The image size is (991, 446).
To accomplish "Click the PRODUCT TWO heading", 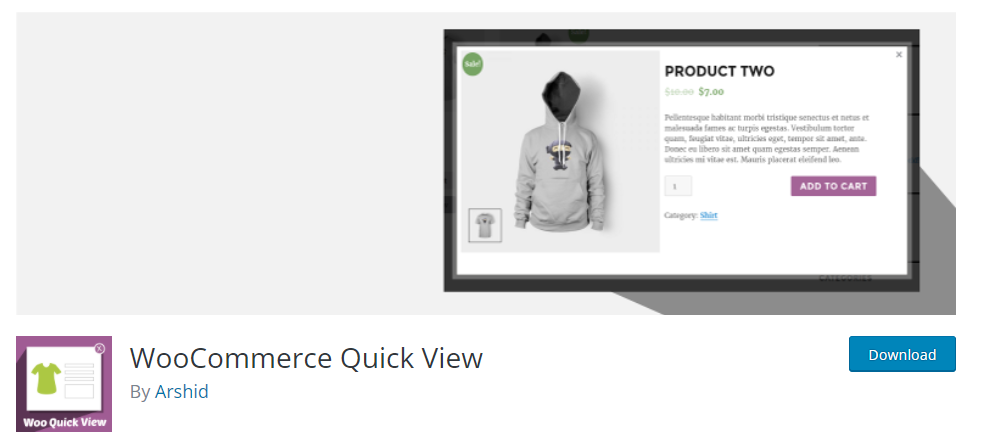I will coord(719,71).
